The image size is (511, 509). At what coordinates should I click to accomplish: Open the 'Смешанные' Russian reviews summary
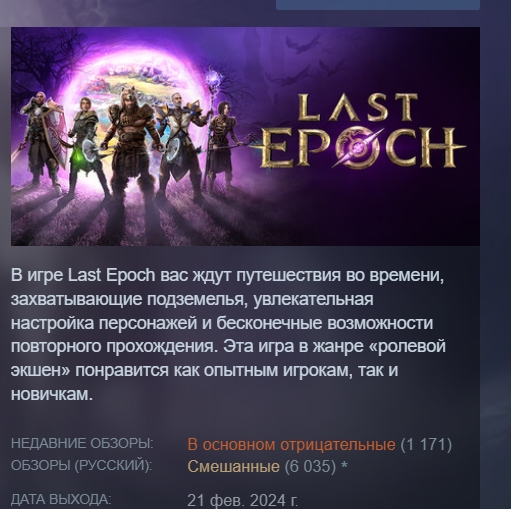233,466
